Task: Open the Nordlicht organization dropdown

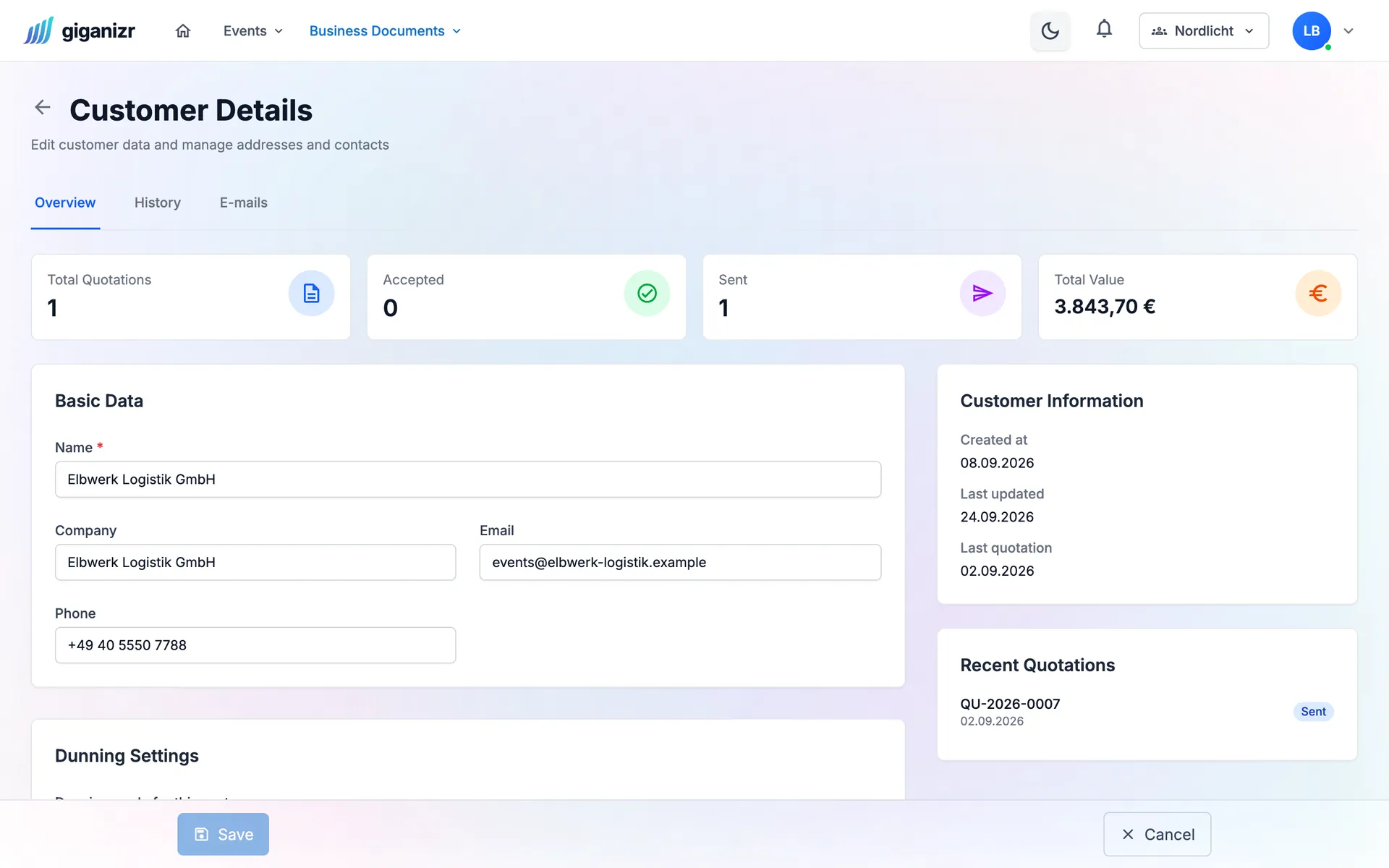Action: (x=1204, y=30)
